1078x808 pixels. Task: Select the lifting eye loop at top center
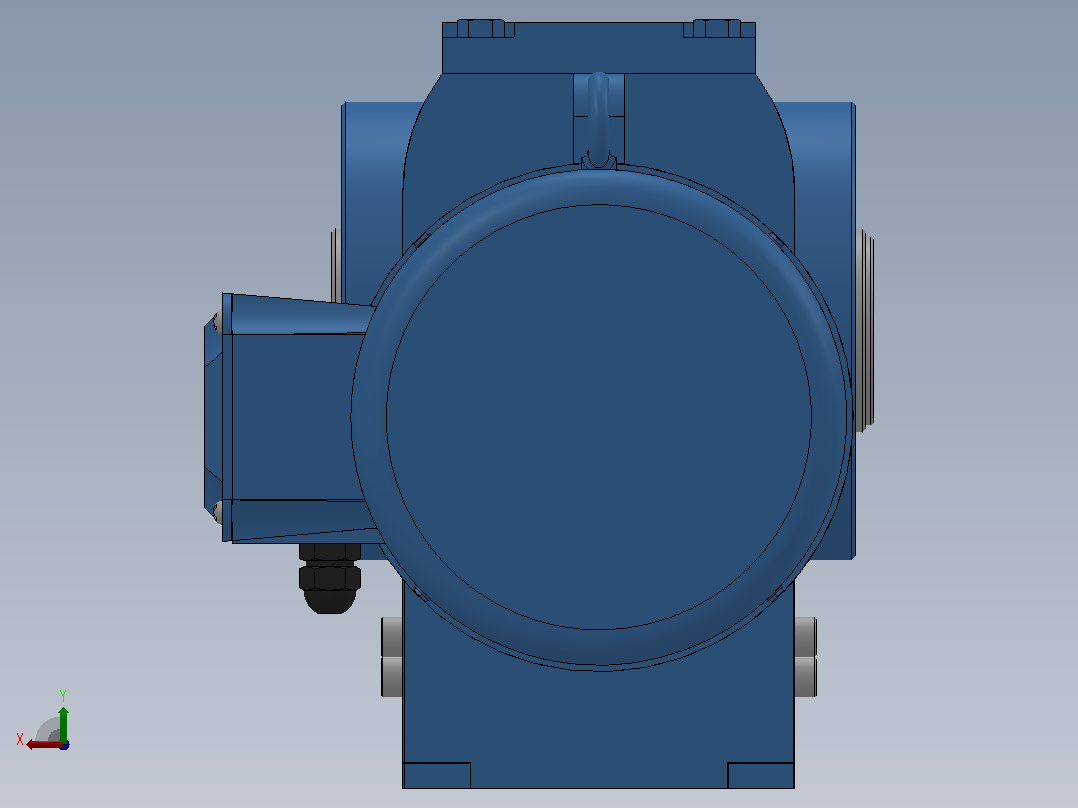tap(598, 118)
